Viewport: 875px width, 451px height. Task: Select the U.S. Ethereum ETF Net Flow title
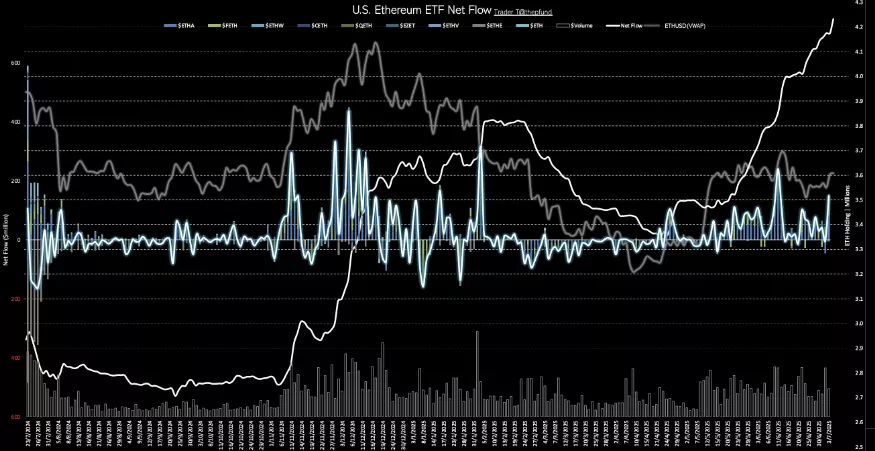point(421,10)
